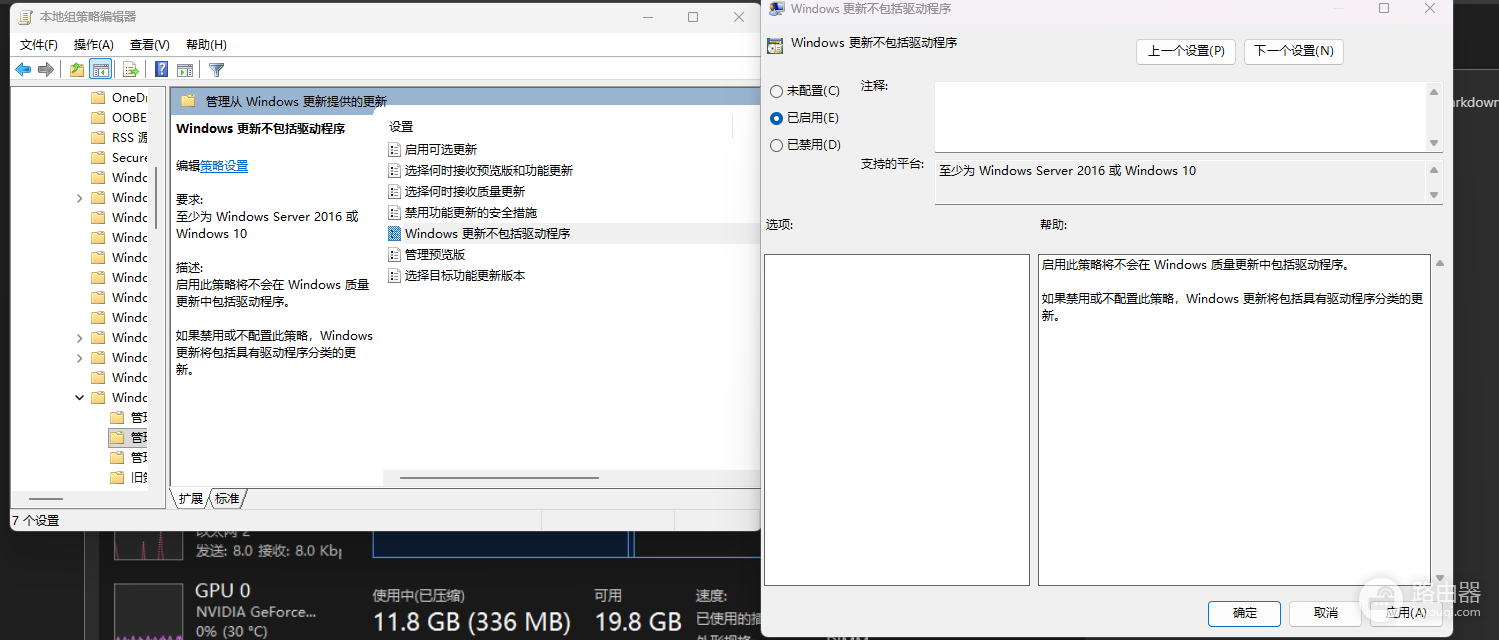
Task: Click the OOBE folder icon in tree
Action: (x=98, y=117)
